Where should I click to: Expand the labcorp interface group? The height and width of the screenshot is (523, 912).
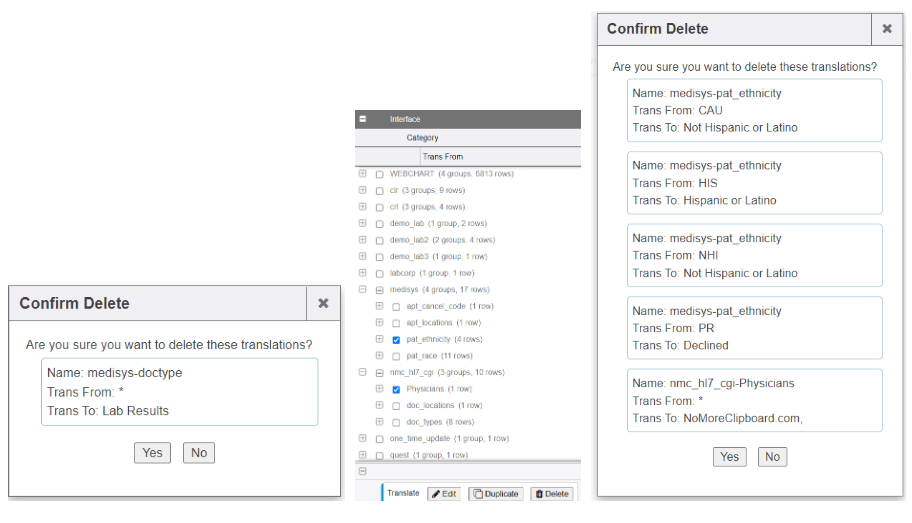coord(362,273)
